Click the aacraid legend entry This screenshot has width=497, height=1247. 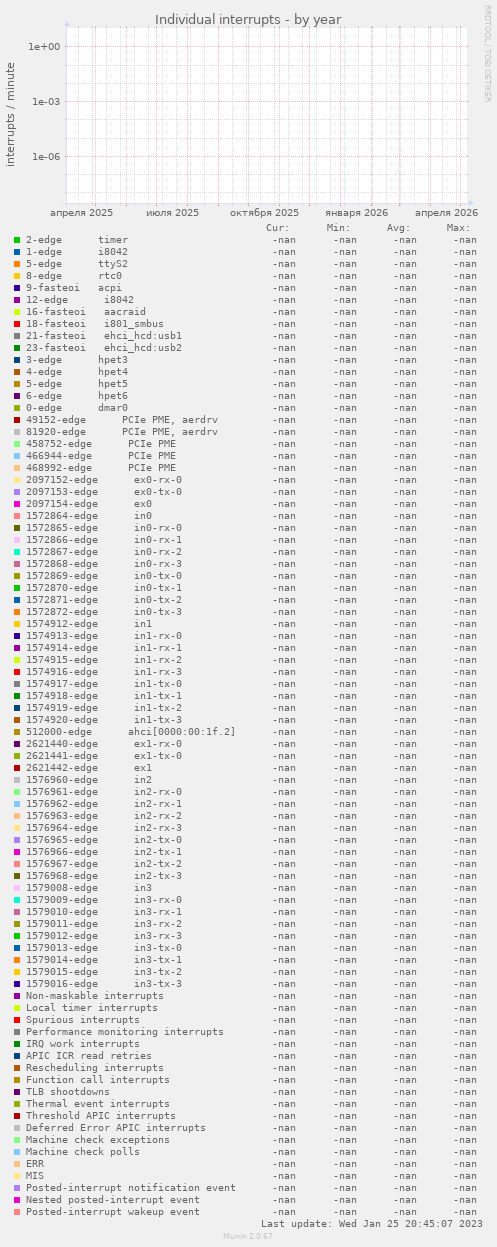125,312
